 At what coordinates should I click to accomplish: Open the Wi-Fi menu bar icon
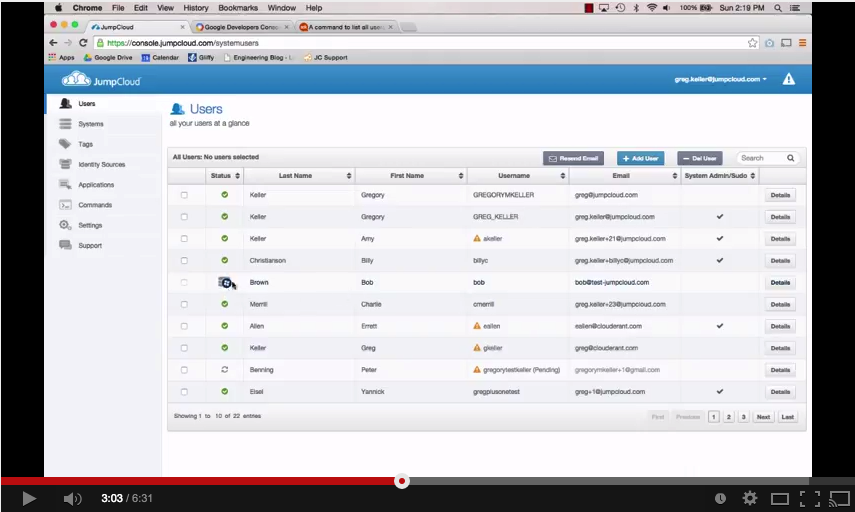click(x=652, y=8)
